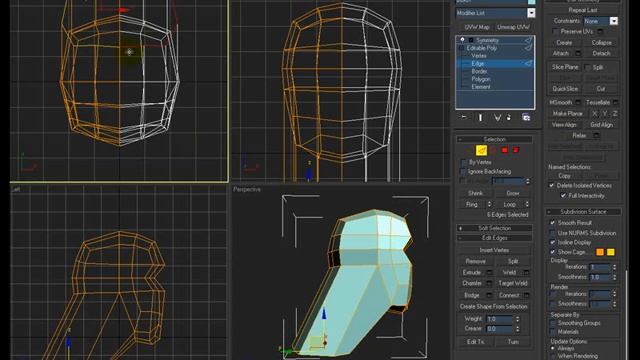Click first cage color swatch (orange)
640x360 pixels.
coord(600,252)
